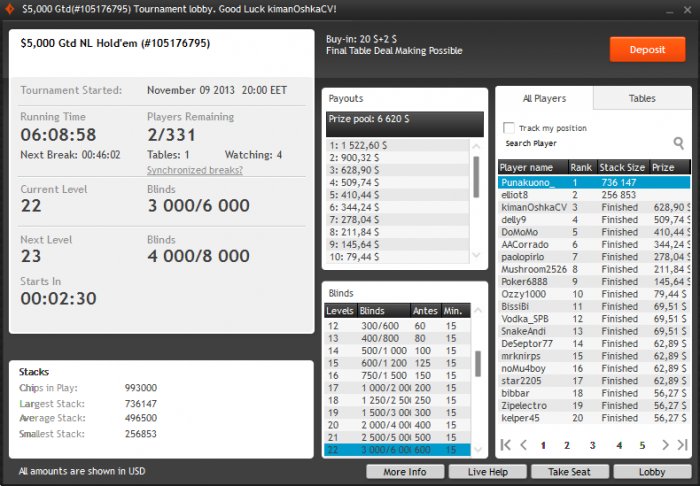Select player row AACorrado
Viewport: 700px width, 486px height.
click(594, 245)
